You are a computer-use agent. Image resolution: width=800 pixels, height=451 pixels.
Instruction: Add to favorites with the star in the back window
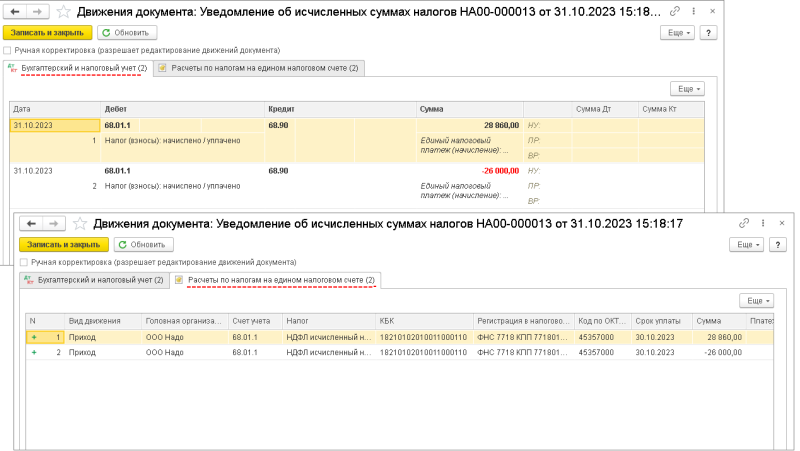pyautogui.click(x=63, y=11)
